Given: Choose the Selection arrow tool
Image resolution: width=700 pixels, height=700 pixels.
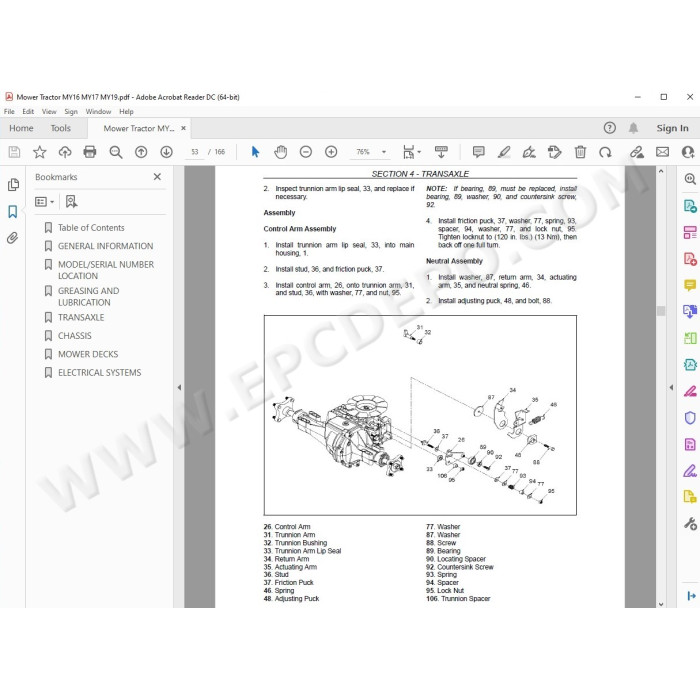Looking at the screenshot, I should [x=255, y=152].
